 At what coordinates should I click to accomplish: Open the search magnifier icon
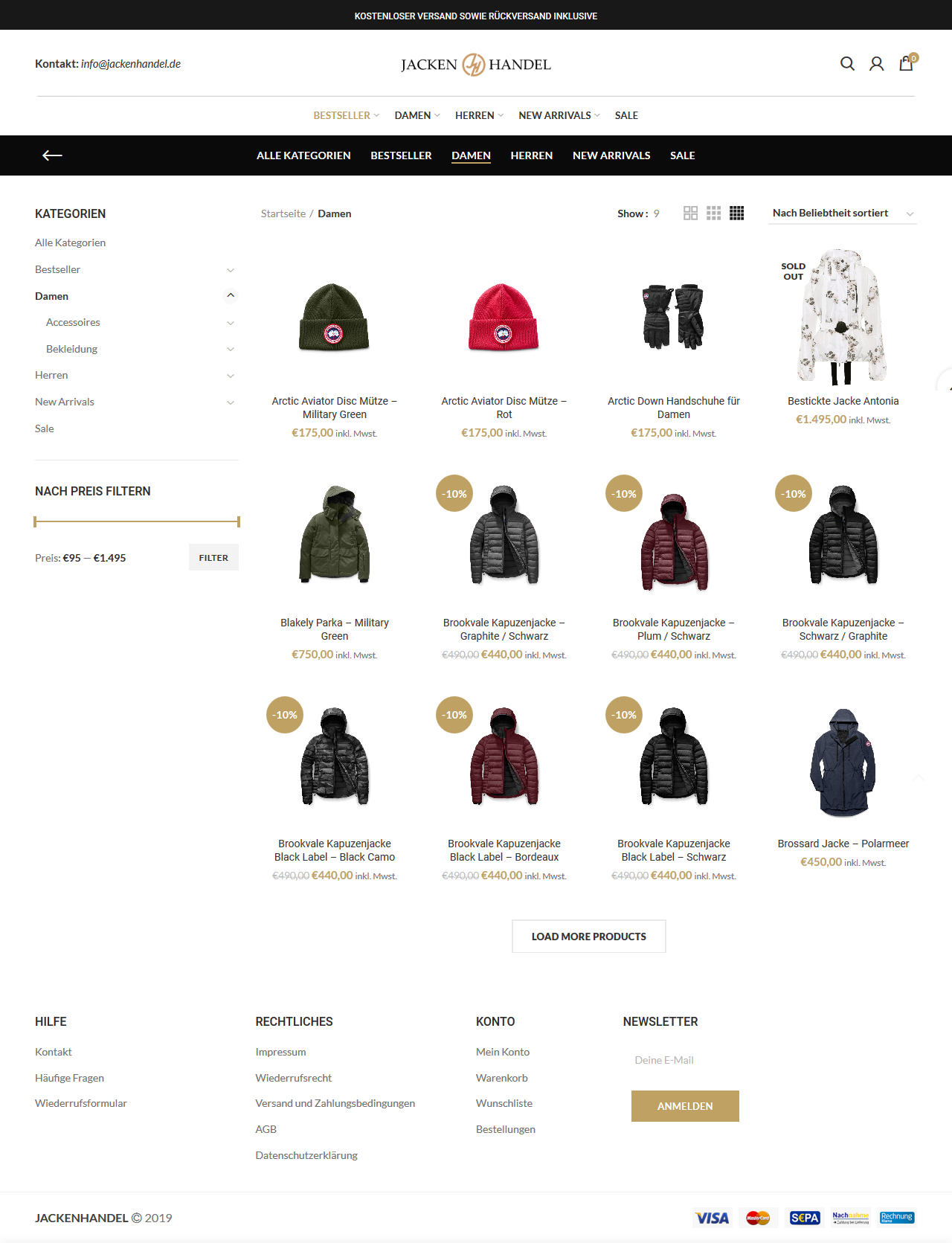click(847, 64)
